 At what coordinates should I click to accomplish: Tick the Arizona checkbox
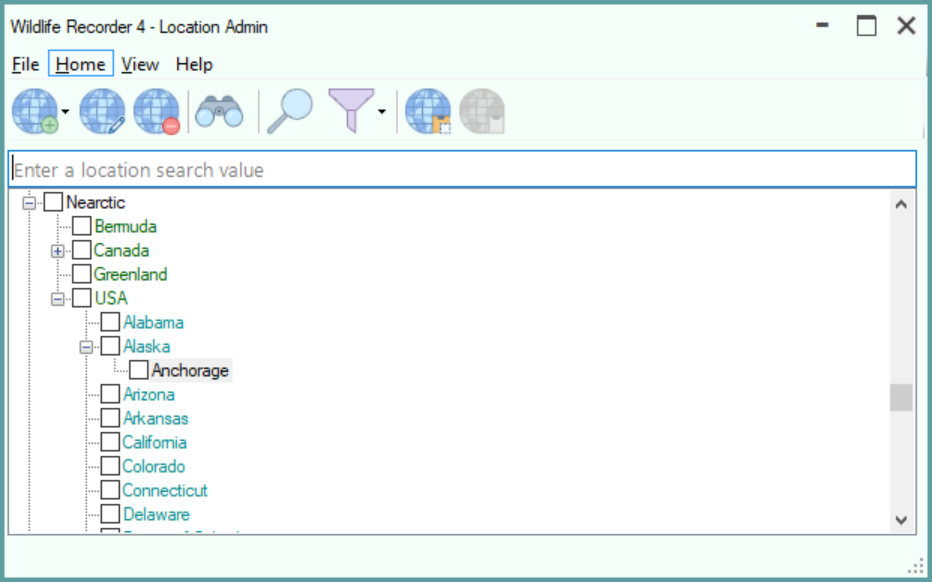pyautogui.click(x=110, y=394)
